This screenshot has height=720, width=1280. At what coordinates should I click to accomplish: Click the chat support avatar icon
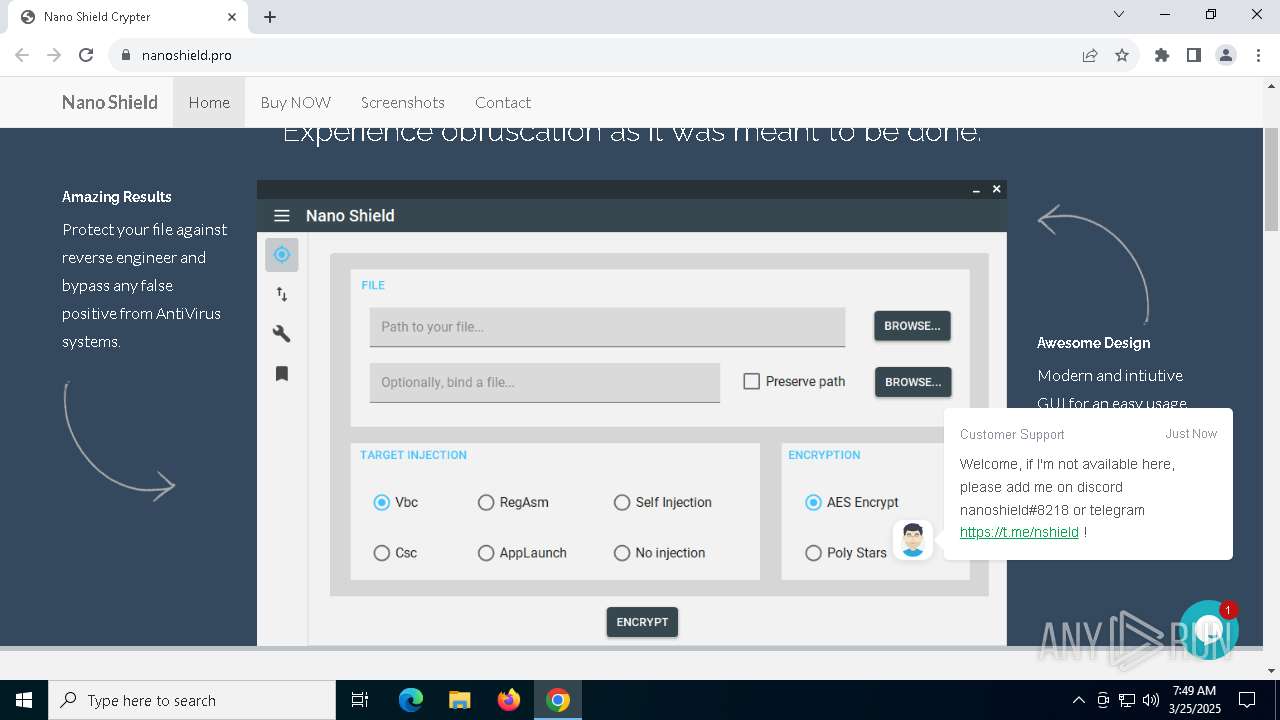912,540
